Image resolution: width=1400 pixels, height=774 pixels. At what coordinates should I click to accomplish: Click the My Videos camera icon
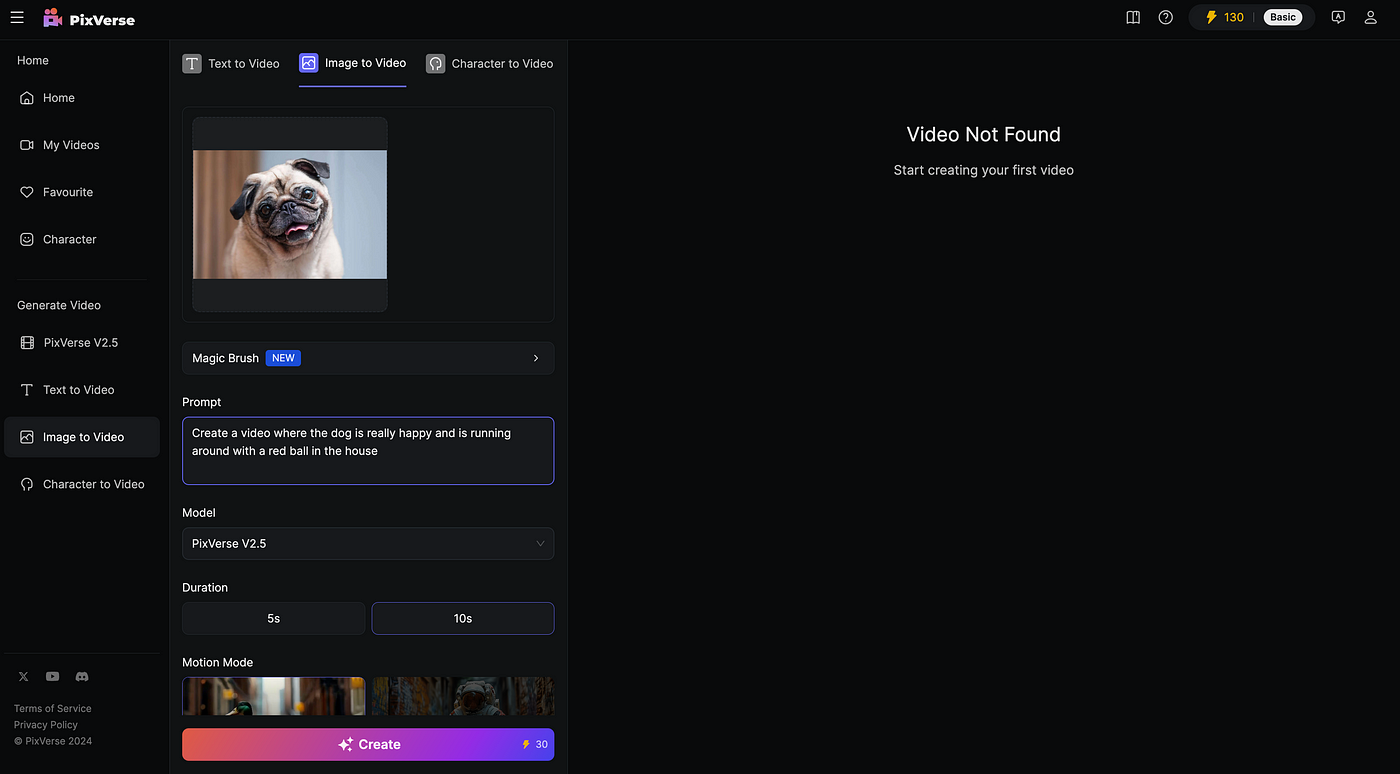(x=27, y=145)
